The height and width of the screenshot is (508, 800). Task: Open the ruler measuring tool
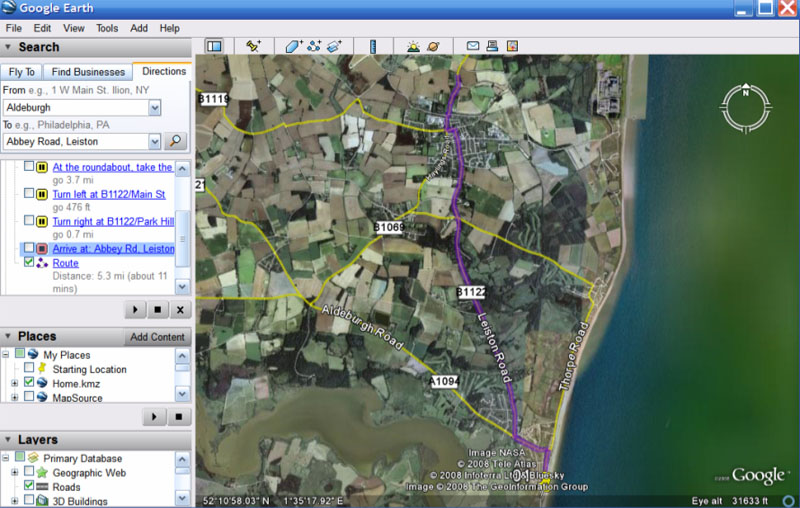point(373,46)
